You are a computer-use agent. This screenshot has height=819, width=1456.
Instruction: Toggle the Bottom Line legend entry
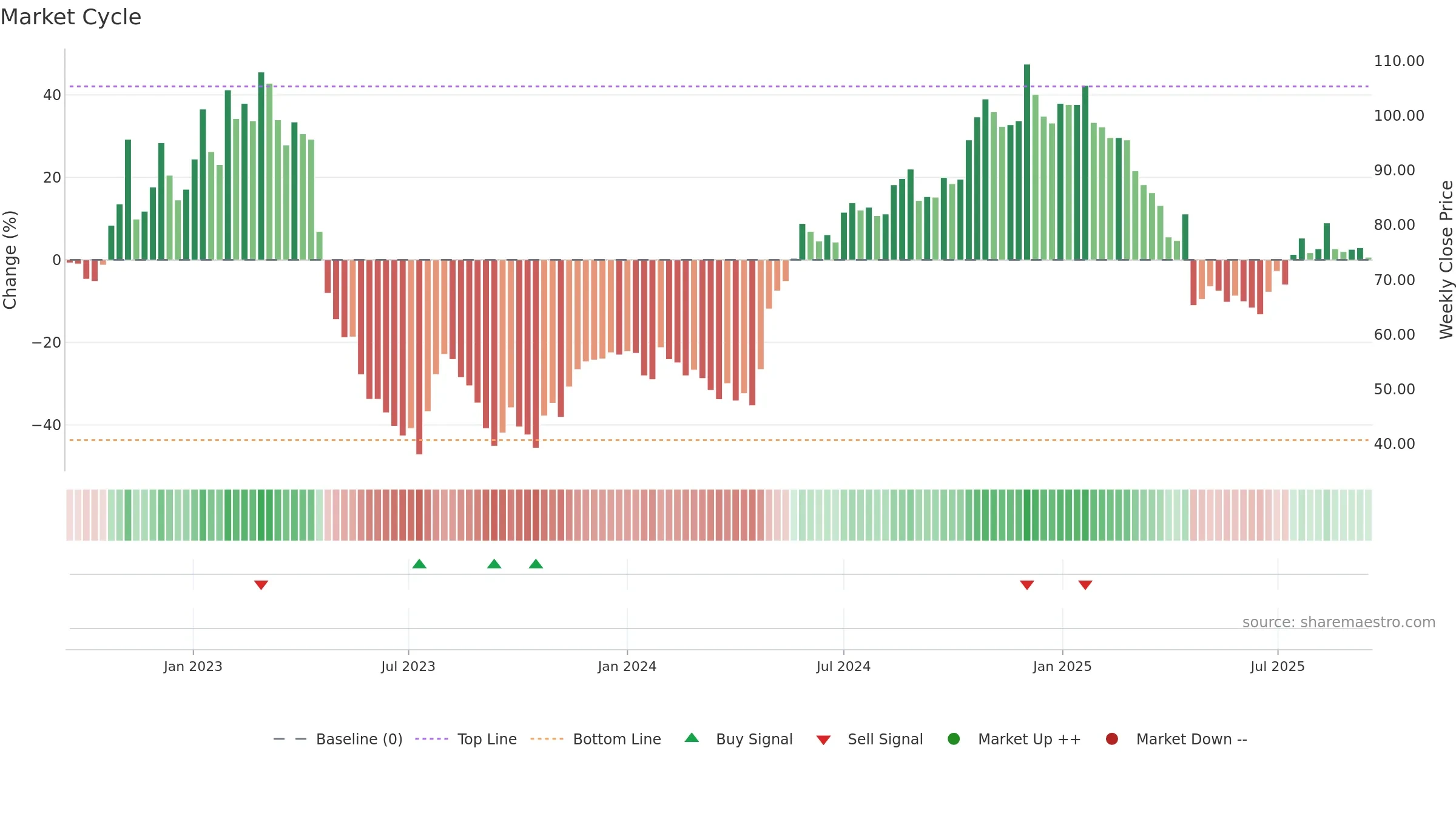(596, 739)
